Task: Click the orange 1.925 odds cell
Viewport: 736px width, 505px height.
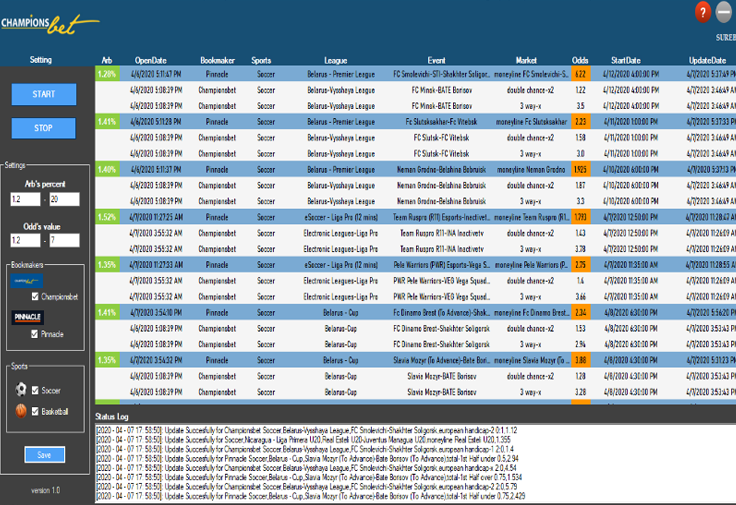Action: (x=581, y=169)
